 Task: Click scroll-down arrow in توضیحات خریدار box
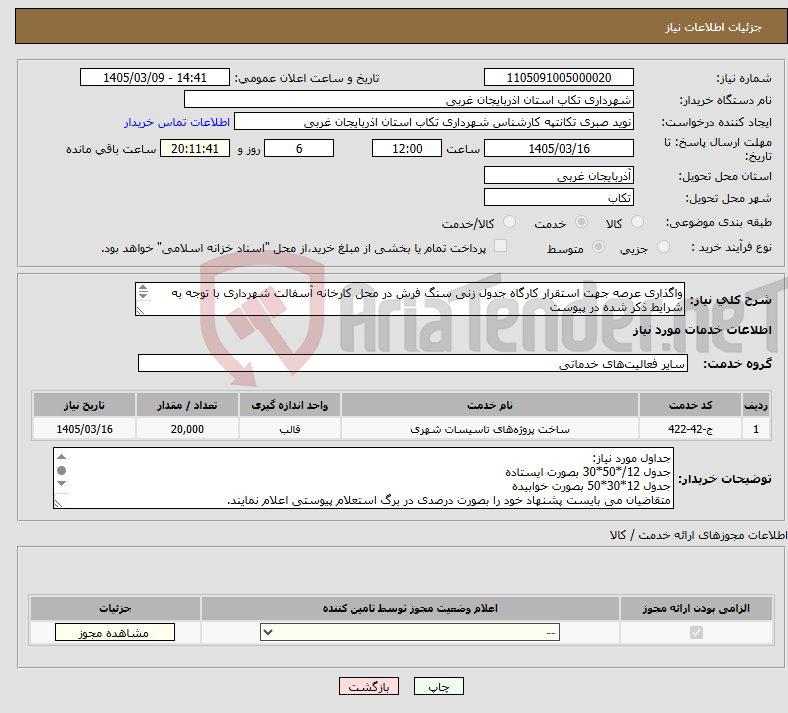[61, 483]
